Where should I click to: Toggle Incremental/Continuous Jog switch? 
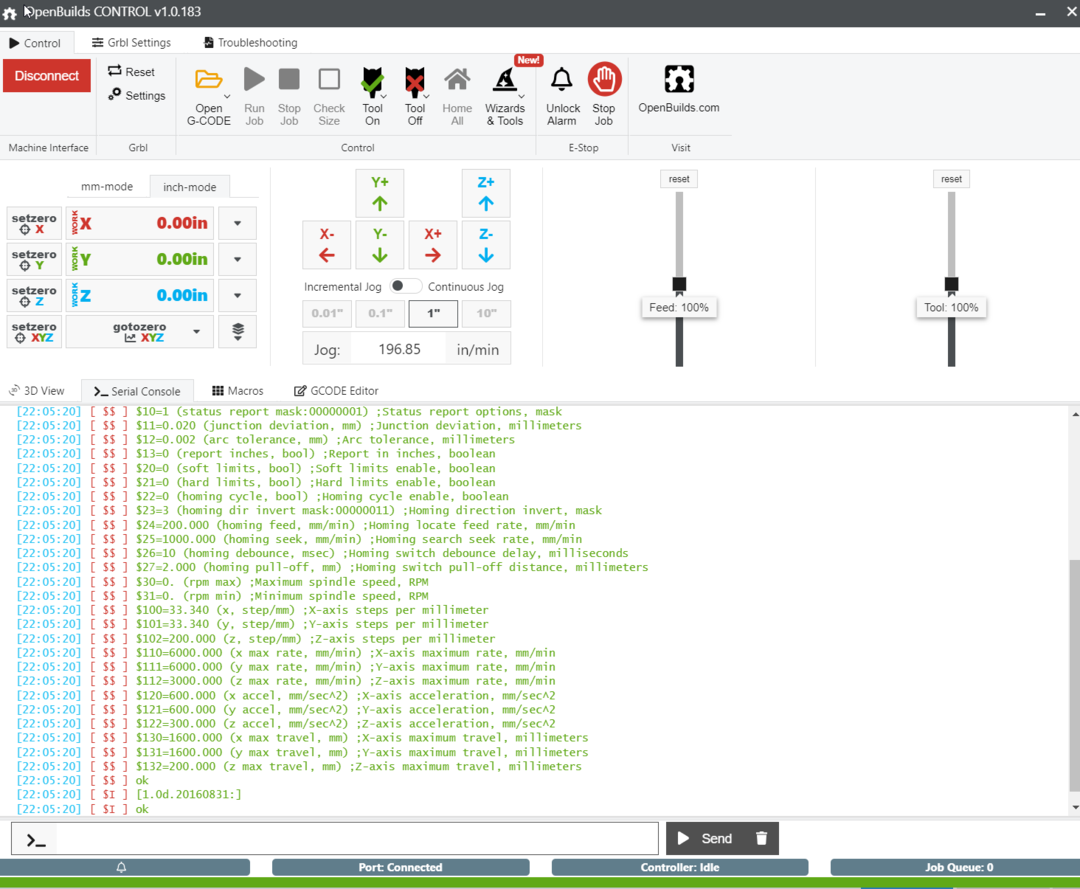coord(405,286)
